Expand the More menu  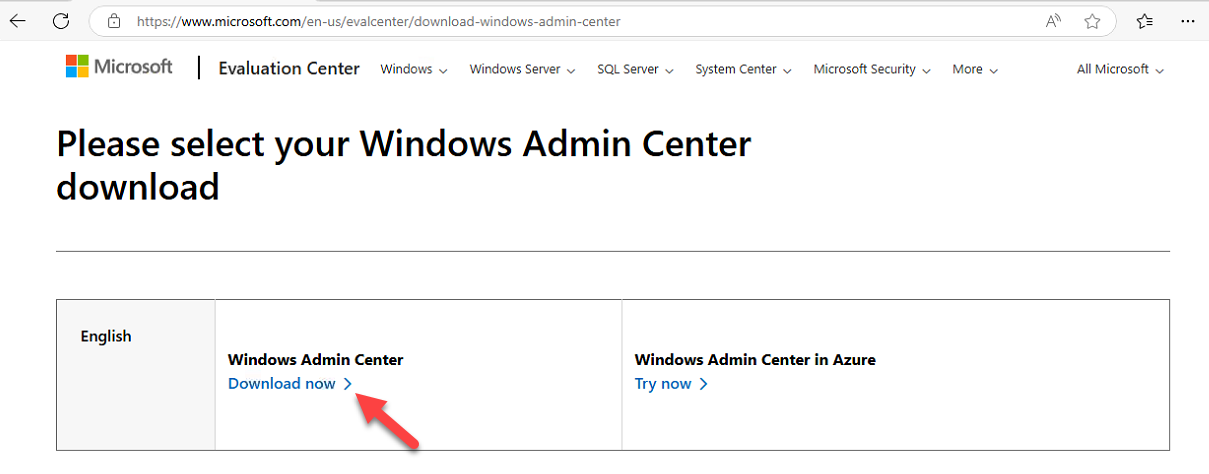point(975,69)
